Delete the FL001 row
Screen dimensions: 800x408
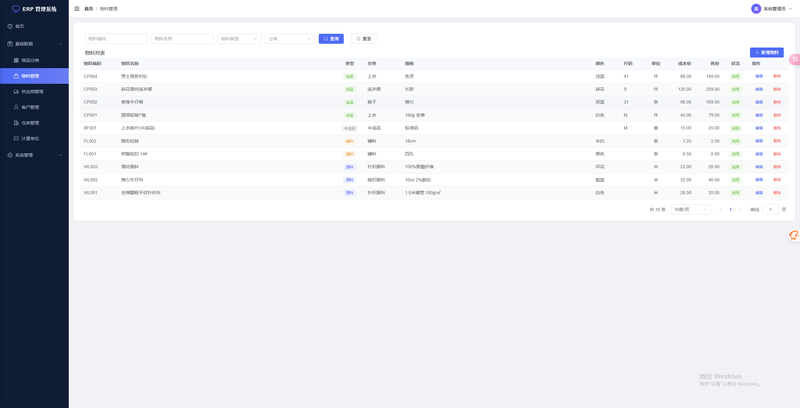coord(777,154)
